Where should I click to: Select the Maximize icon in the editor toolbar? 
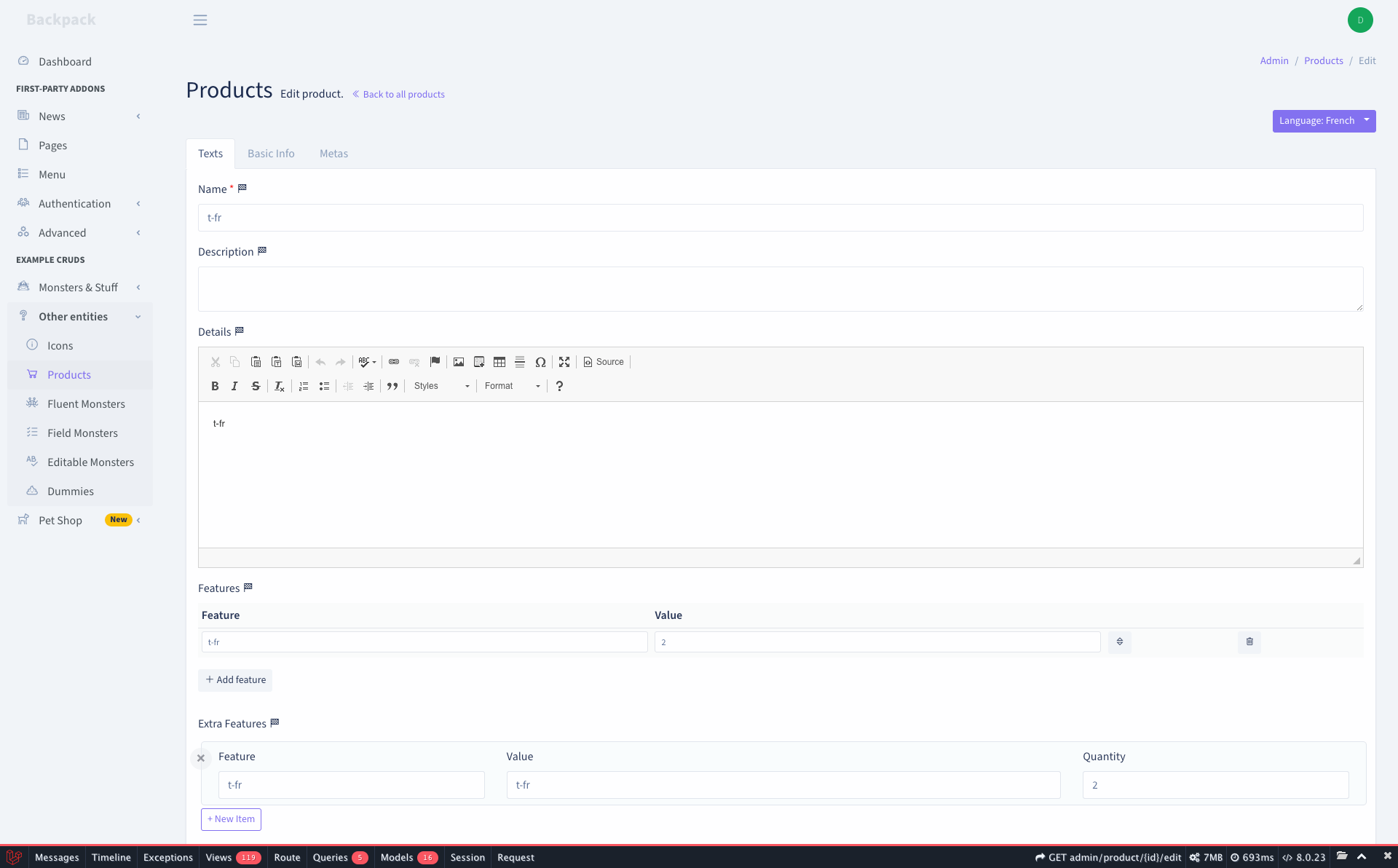564,362
